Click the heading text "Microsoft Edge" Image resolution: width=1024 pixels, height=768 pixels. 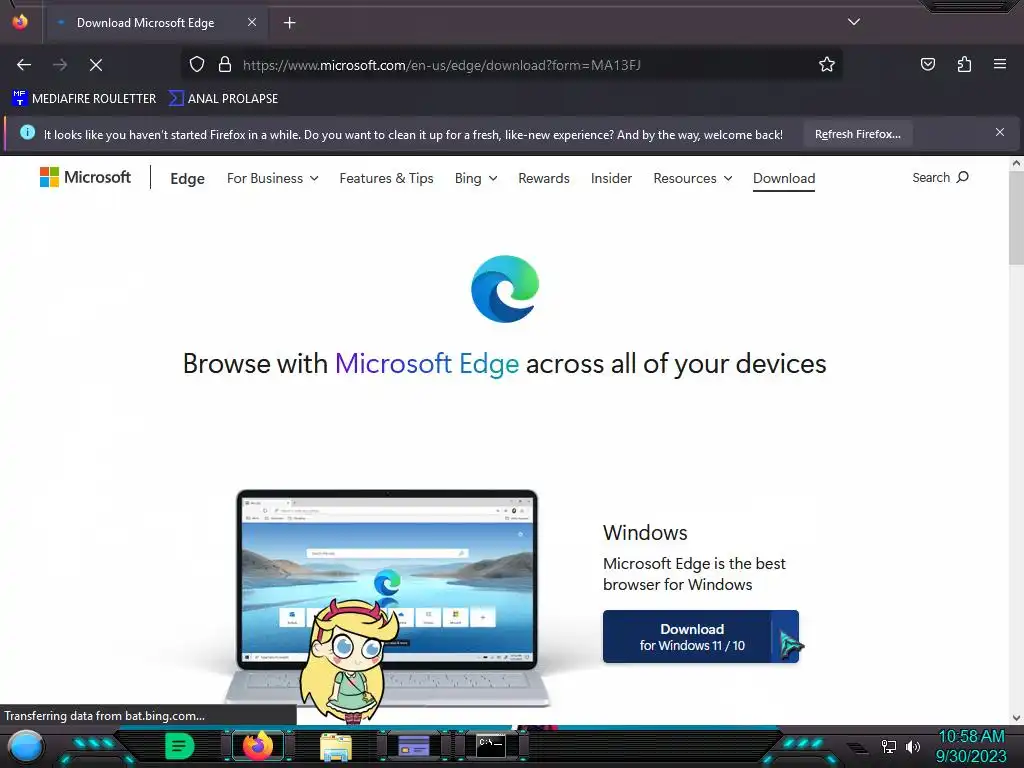click(426, 364)
